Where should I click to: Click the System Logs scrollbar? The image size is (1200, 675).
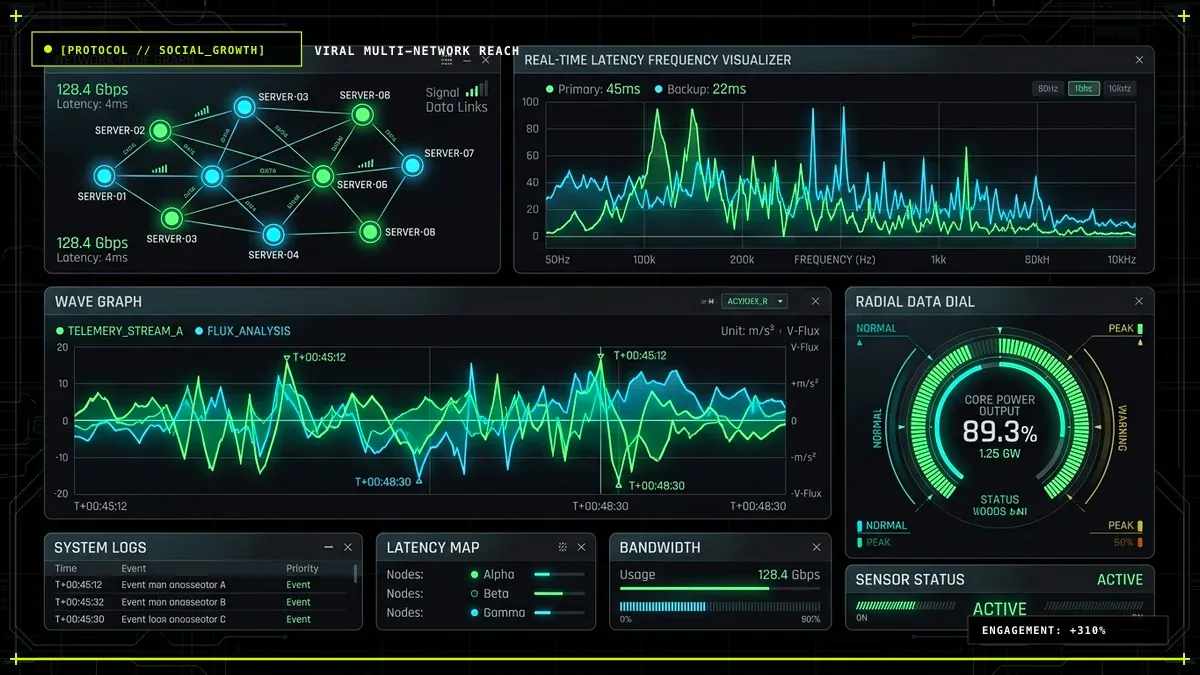tap(355, 573)
